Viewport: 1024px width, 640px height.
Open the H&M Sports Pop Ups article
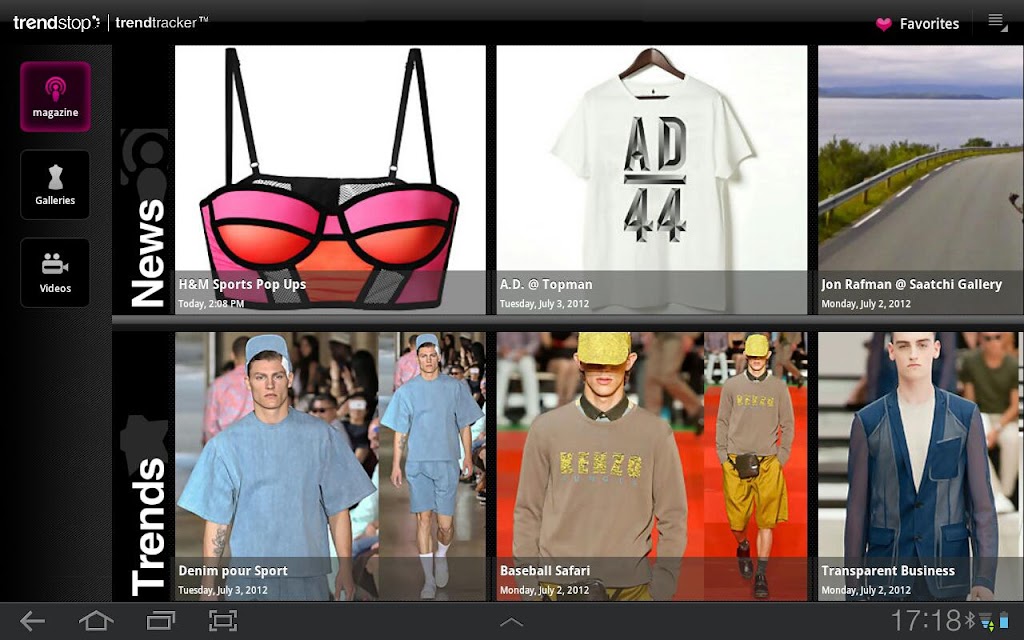330,180
